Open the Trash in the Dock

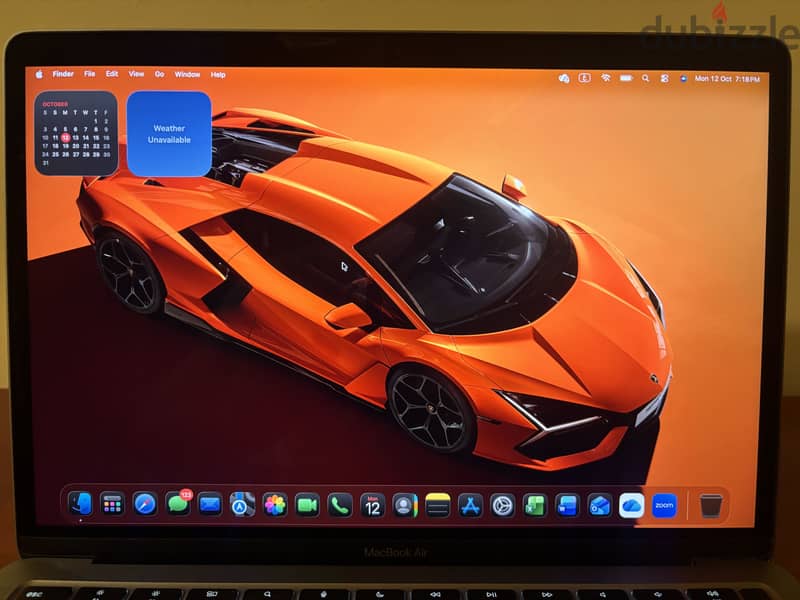coord(711,506)
